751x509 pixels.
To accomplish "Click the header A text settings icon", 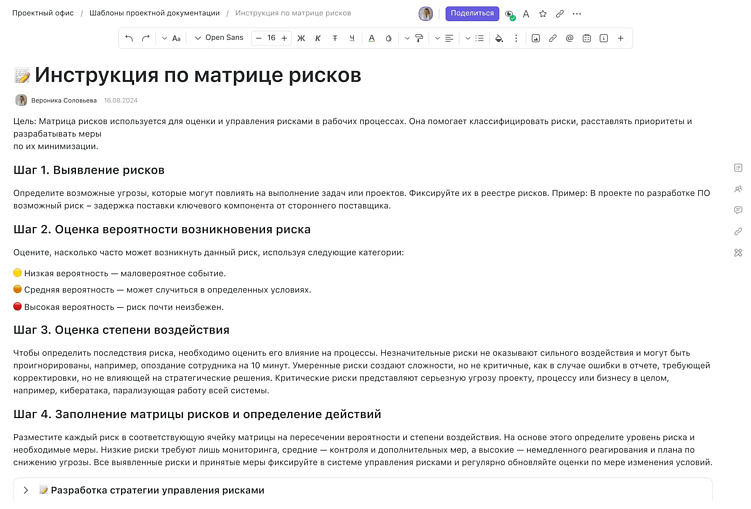I will coord(526,14).
